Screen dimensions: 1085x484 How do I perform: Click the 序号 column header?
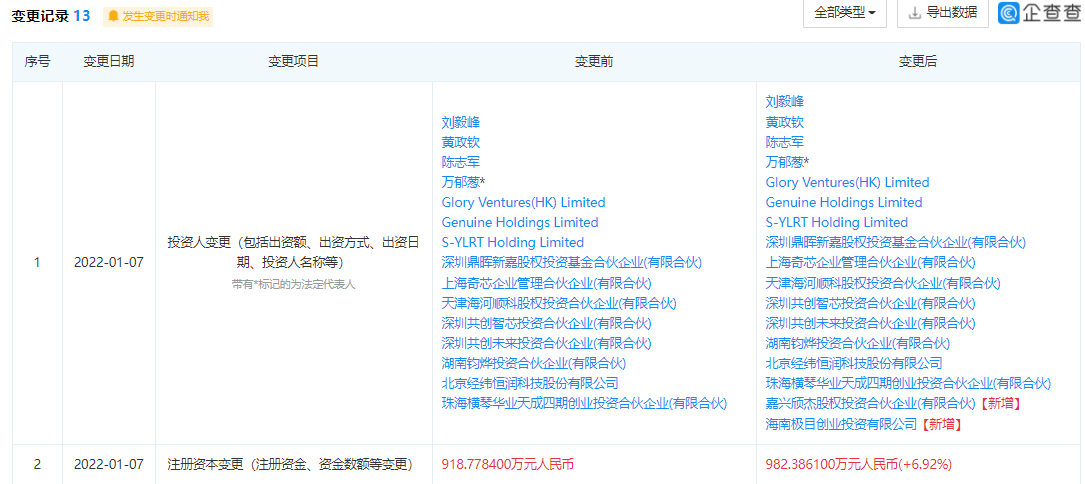pos(37,62)
